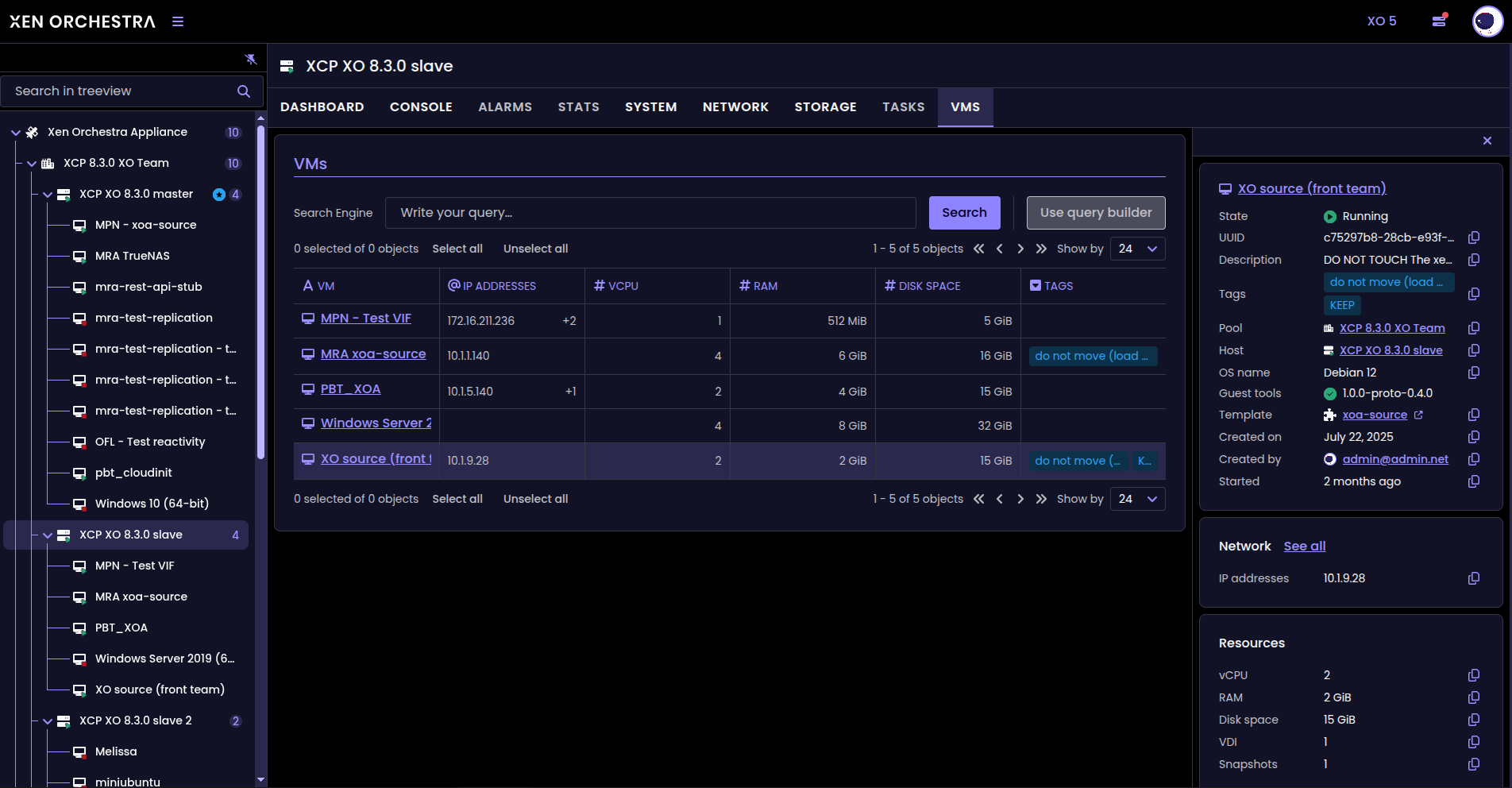The height and width of the screenshot is (788, 1512).
Task: Collapse the XCP XO 8.3.0 slave 2 node
Action: 48,721
